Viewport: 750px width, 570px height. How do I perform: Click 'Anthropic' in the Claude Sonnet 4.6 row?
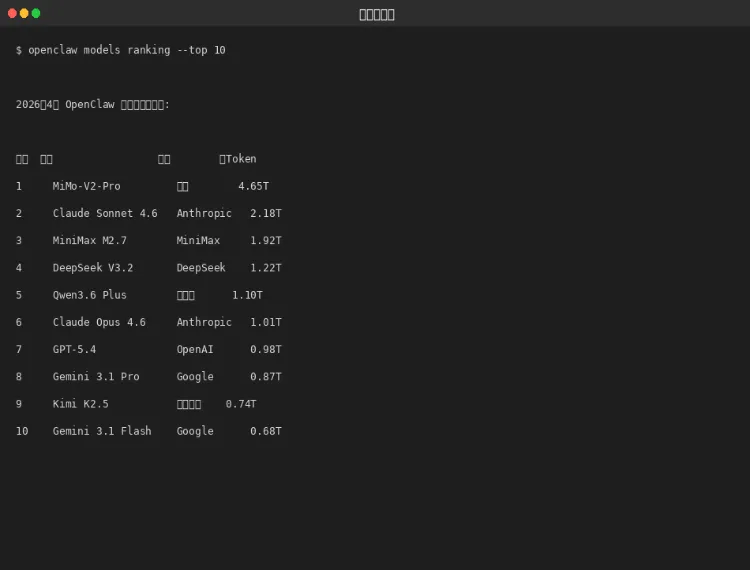(x=204, y=213)
